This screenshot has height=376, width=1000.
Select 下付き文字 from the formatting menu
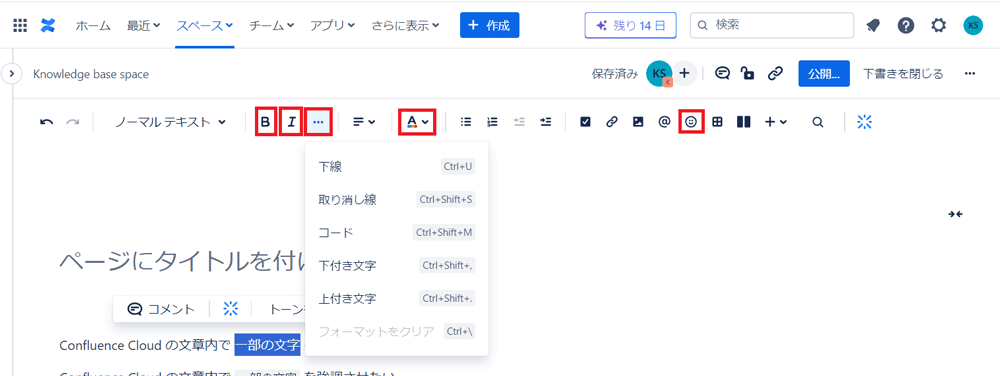(x=397, y=265)
